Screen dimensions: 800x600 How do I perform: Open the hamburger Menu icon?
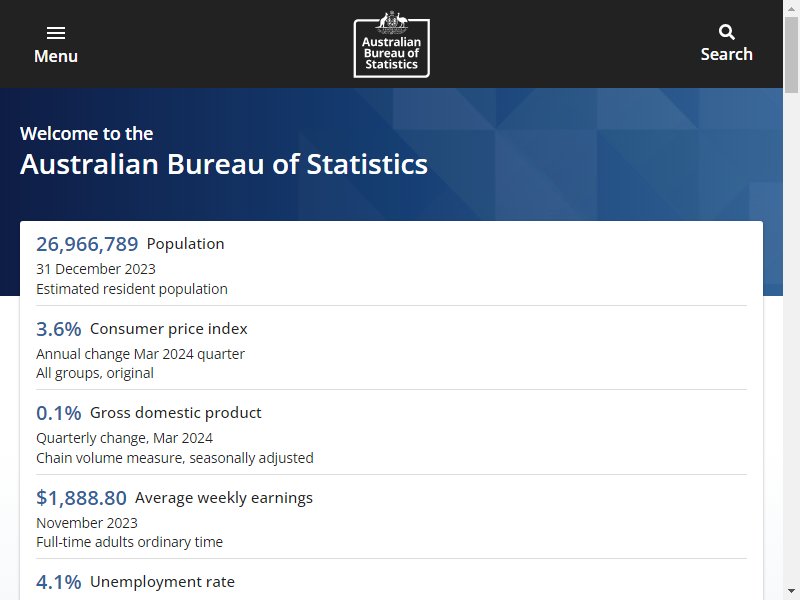coord(56,33)
